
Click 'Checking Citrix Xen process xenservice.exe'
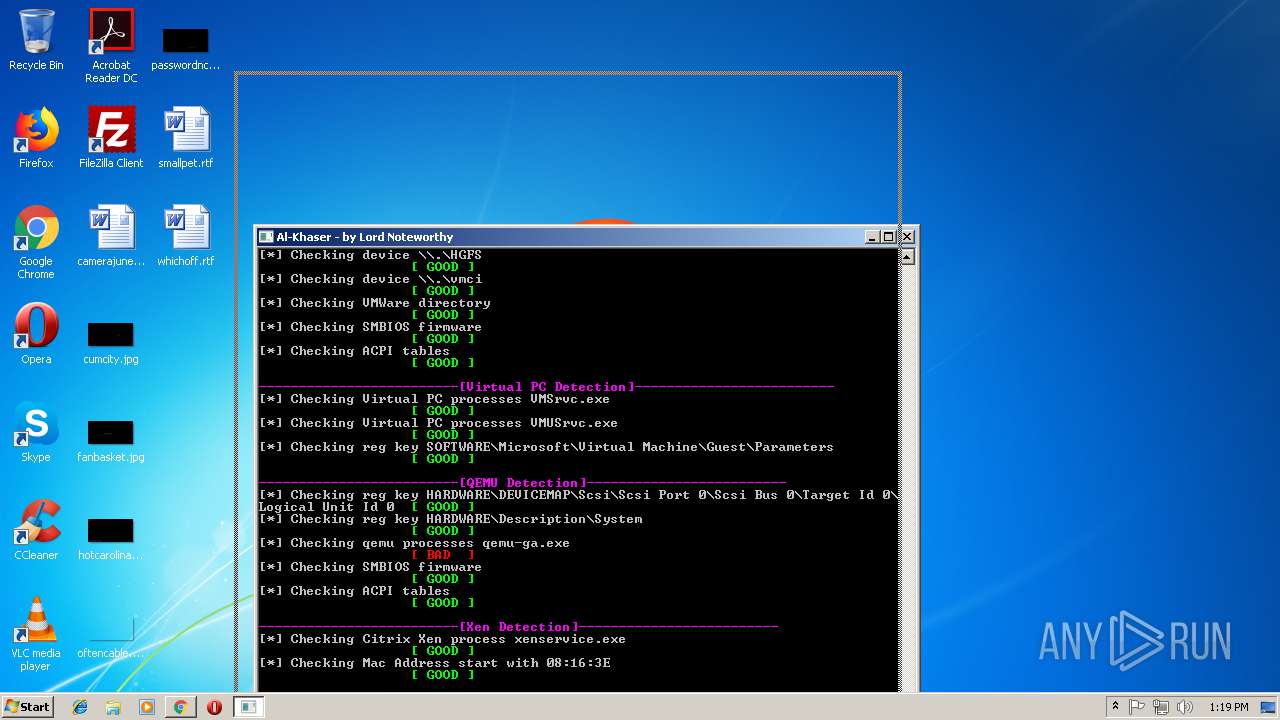[442, 639]
